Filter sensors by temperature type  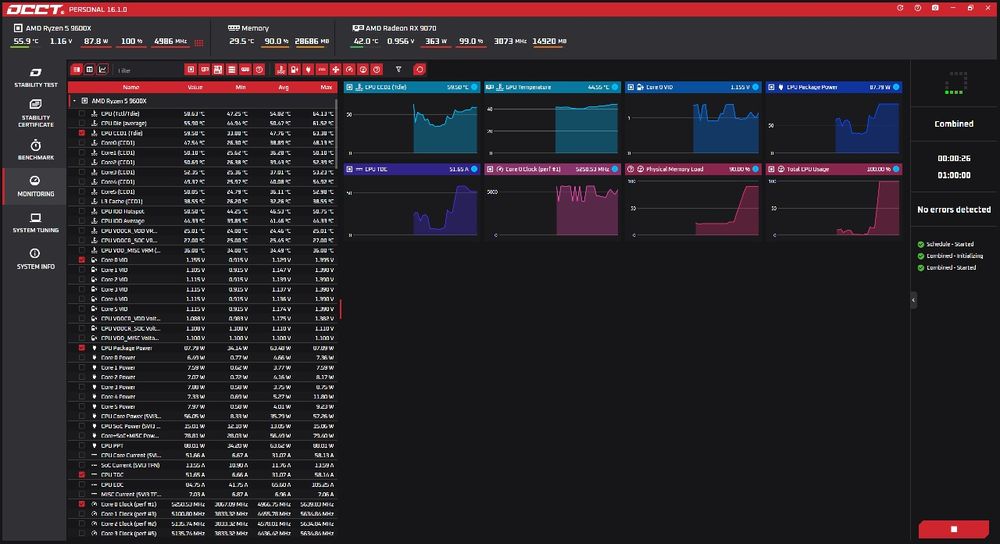tap(281, 70)
